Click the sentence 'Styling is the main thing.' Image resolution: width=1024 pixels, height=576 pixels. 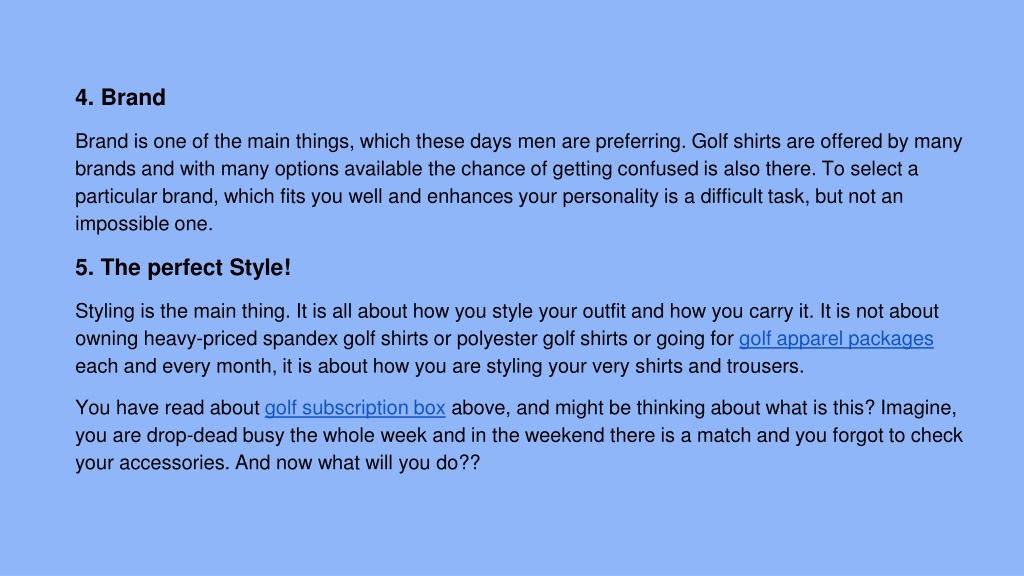183,312
